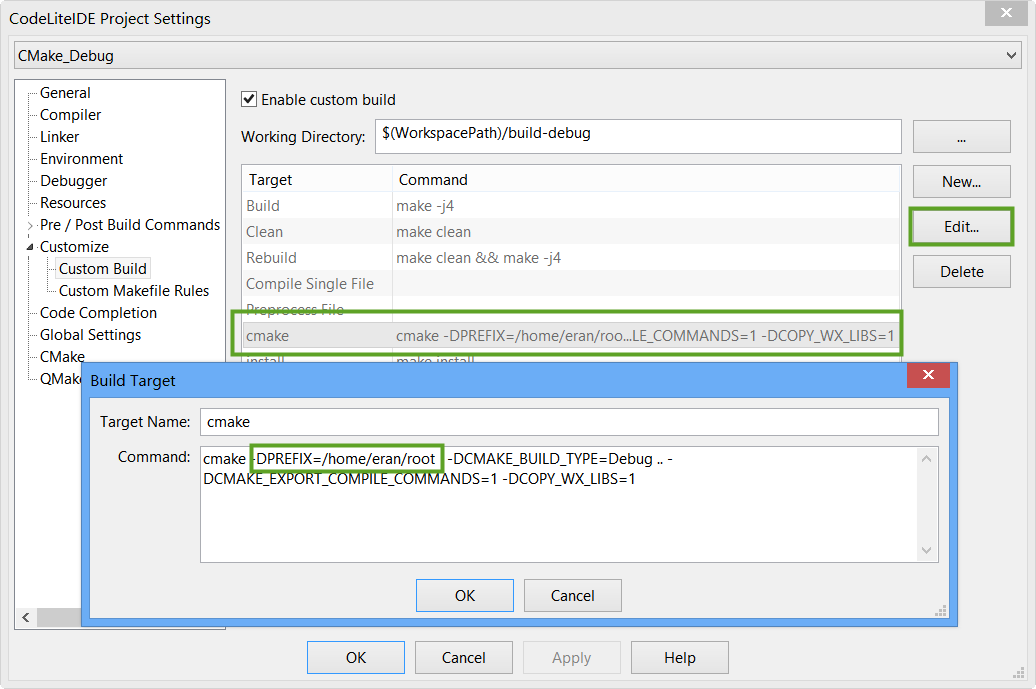The width and height of the screenshot is (1036, 689).
Task: Select the Compiler settings page
Action: click(x=70, y=115)
